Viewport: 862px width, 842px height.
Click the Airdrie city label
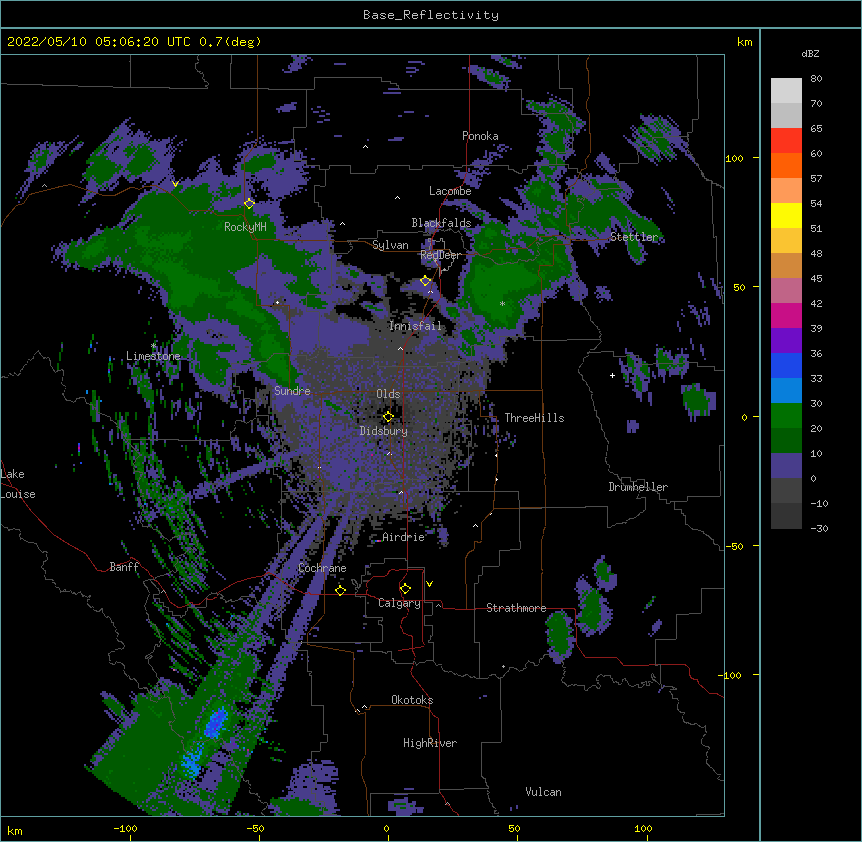coord(404,537)
